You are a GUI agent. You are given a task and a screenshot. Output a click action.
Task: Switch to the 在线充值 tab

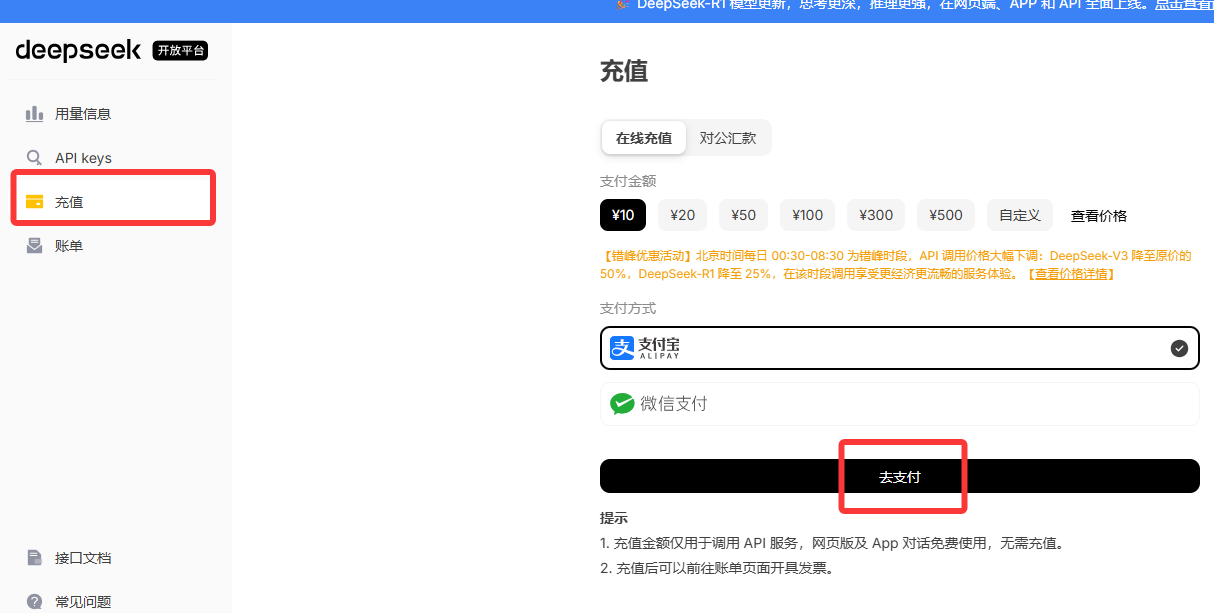[x=644, y=138]
